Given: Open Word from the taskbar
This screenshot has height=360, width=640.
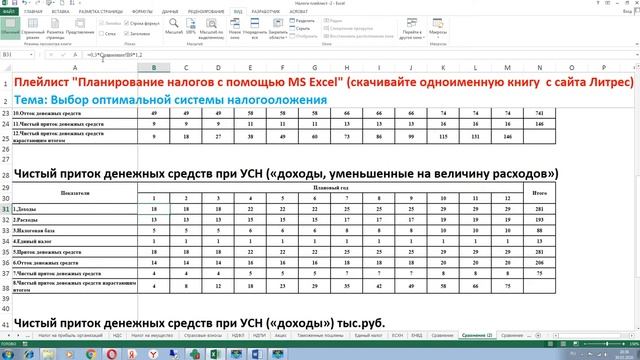Looking at the screenshot, I should (257, 354).
